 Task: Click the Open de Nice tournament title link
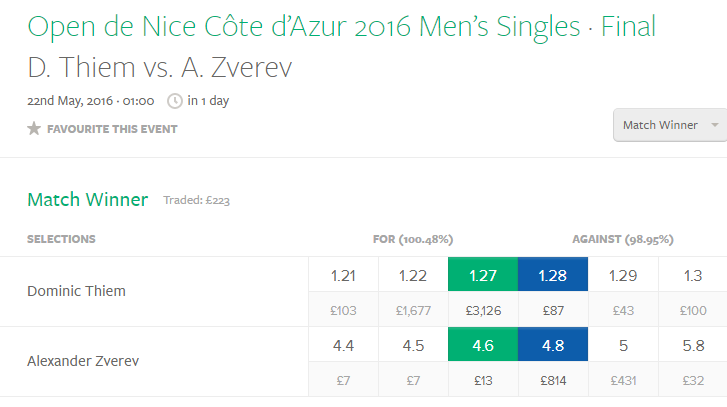click(x=342, y=27)
